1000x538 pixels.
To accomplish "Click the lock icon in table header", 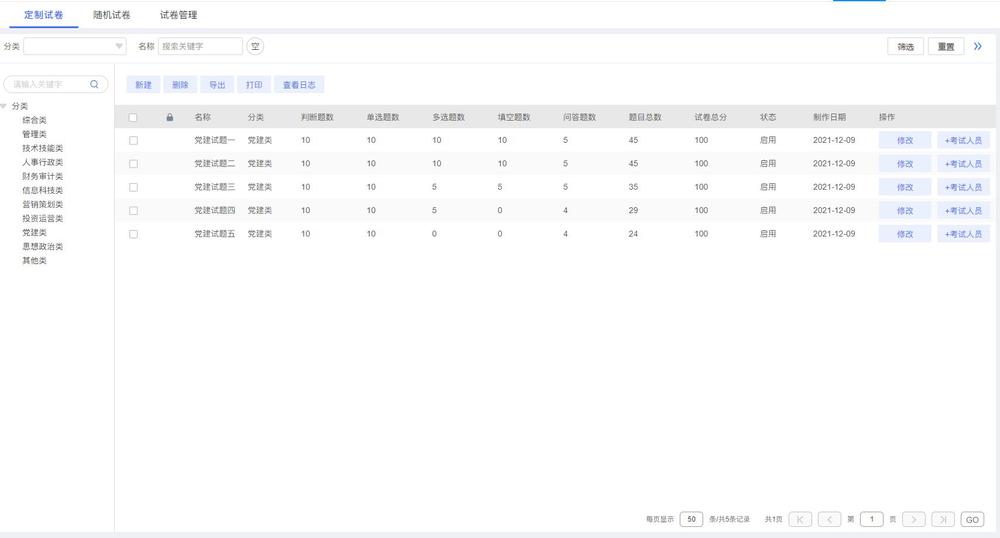I will click(x=169, y=117).
